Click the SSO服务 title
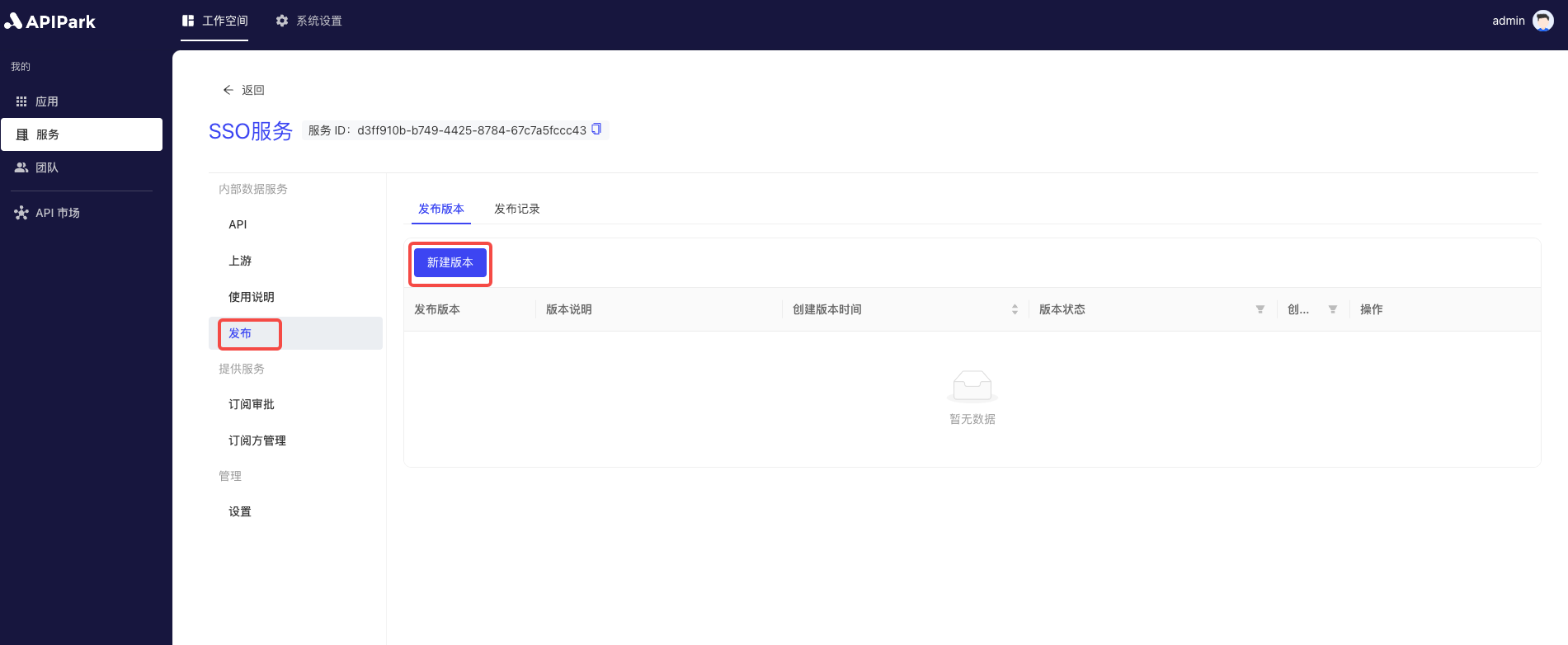This screenshot has height=645, width=1568. click(250, 131)
